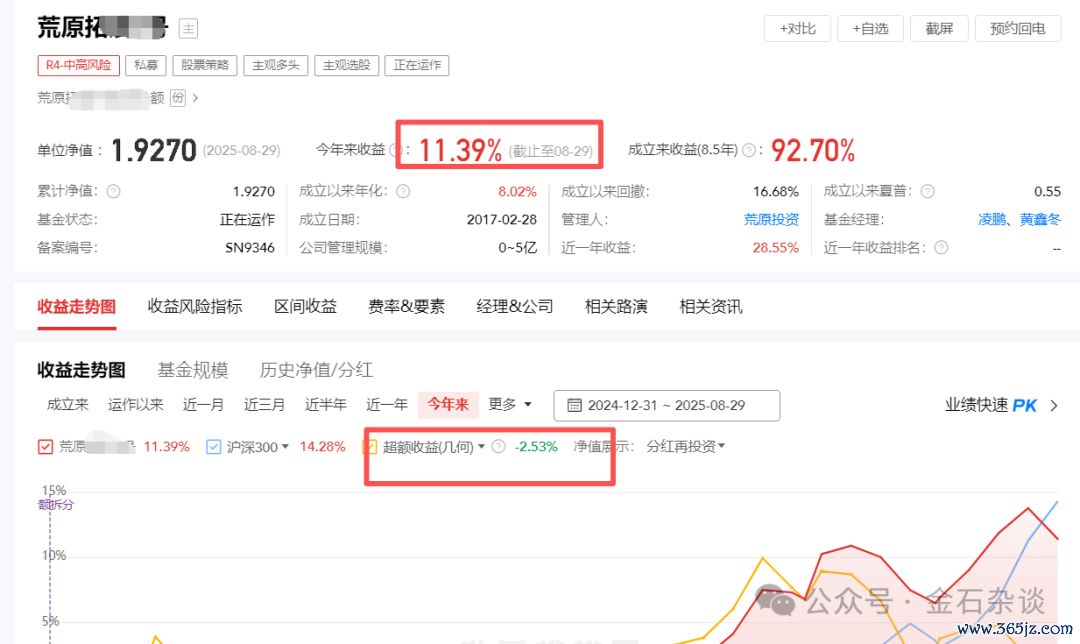This screenshot has height=644, width=1080.
Task: Select the 成立来 time range
Action: 68,405
